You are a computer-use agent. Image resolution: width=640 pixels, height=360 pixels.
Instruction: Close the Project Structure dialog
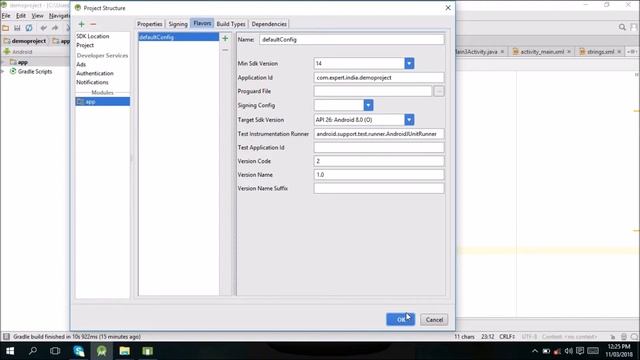[448, 8]
